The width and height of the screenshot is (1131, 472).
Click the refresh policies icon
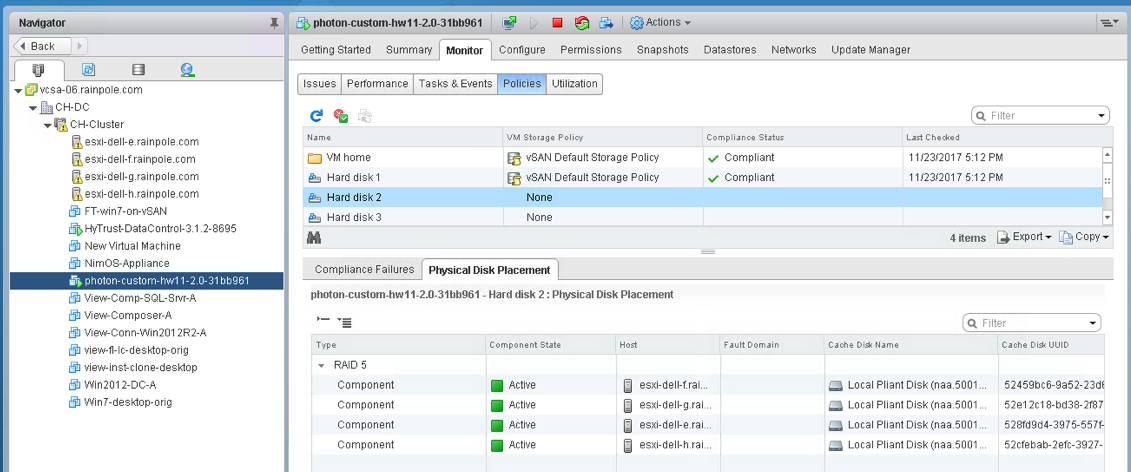tap(316, 116)
